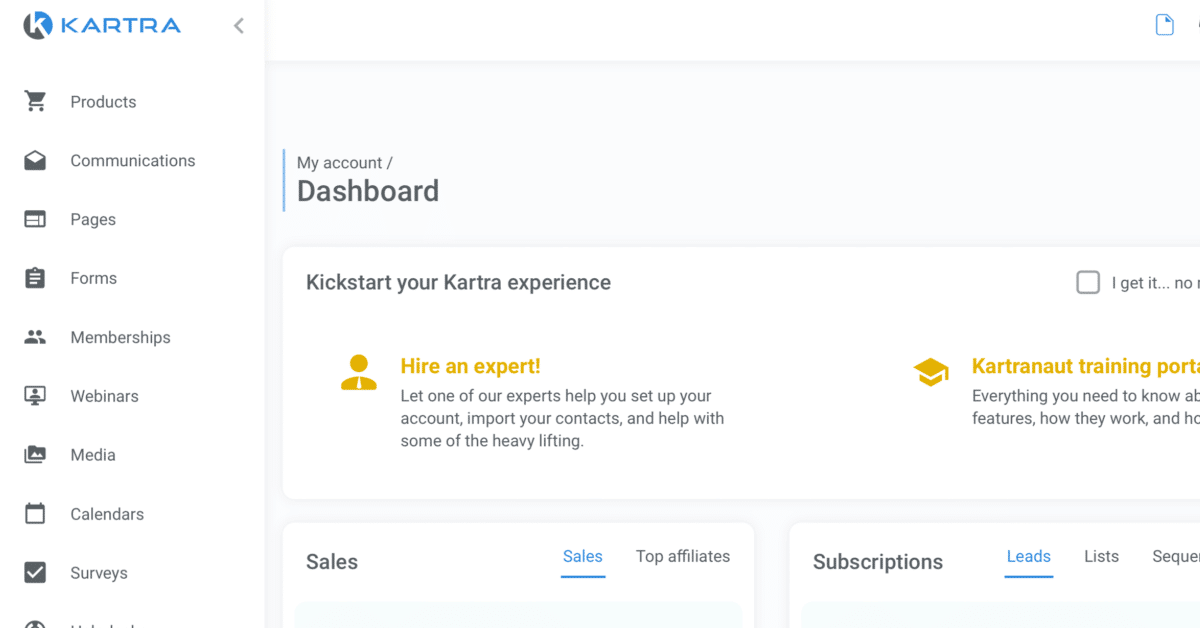Open Products in the sidebar

pyautogui.click(x=103, y=102)
